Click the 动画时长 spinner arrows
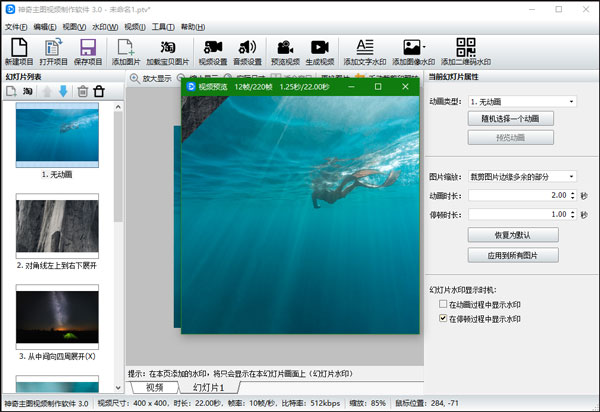The image size is (600, 412). (x=571, y=195)
